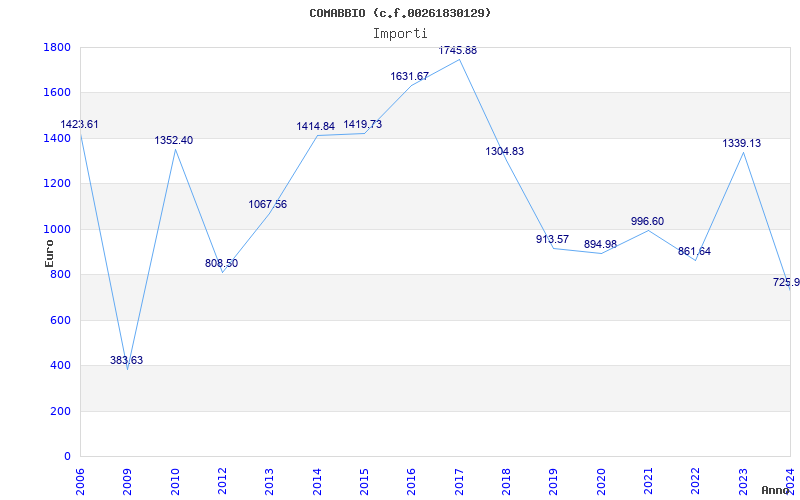The height and width of the screenshot is (500, 800).
Task: Click the 1200 y-axis tick label
Action: tap(57, 184)
